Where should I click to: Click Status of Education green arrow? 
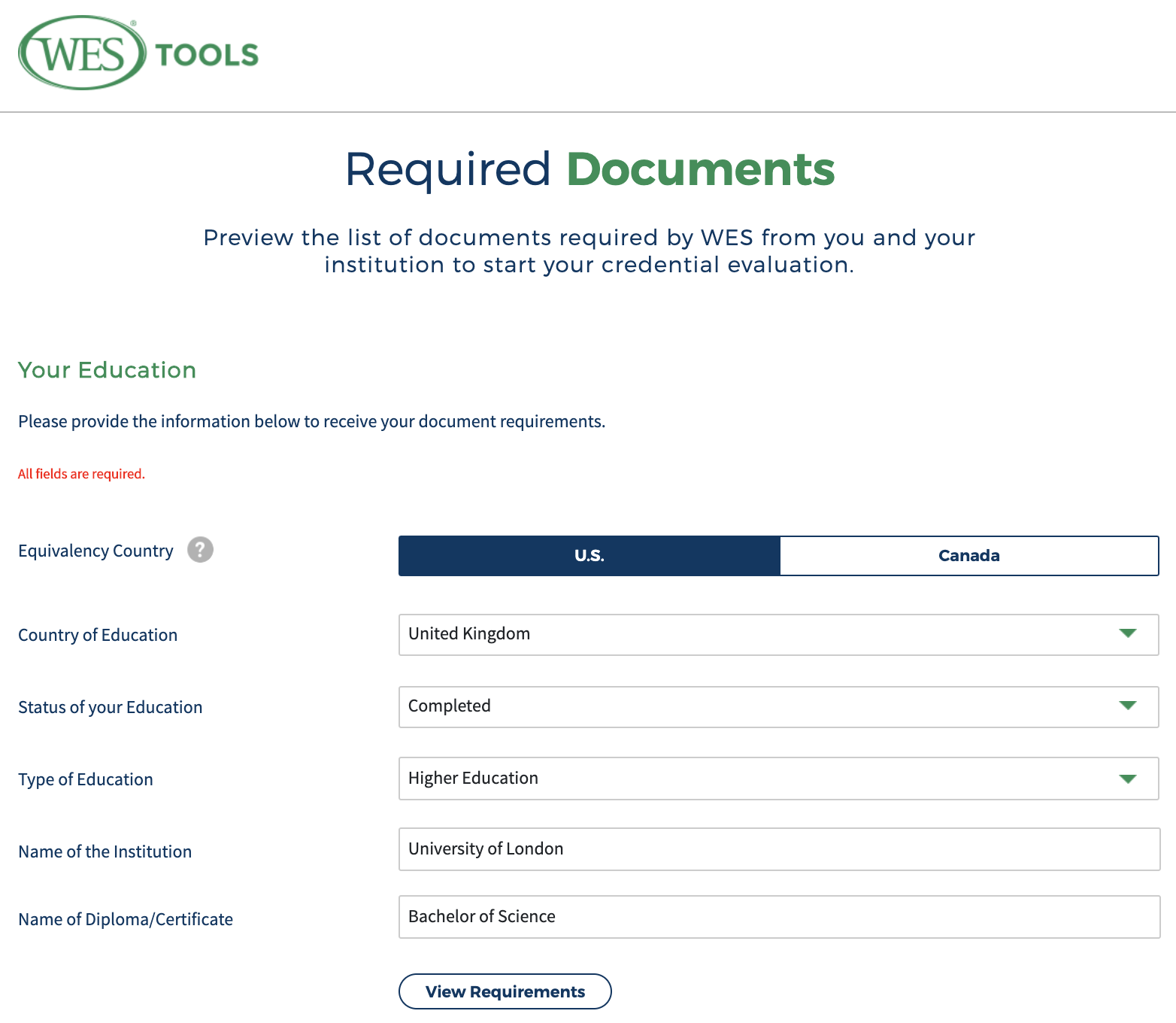[x=1127, y=706]
